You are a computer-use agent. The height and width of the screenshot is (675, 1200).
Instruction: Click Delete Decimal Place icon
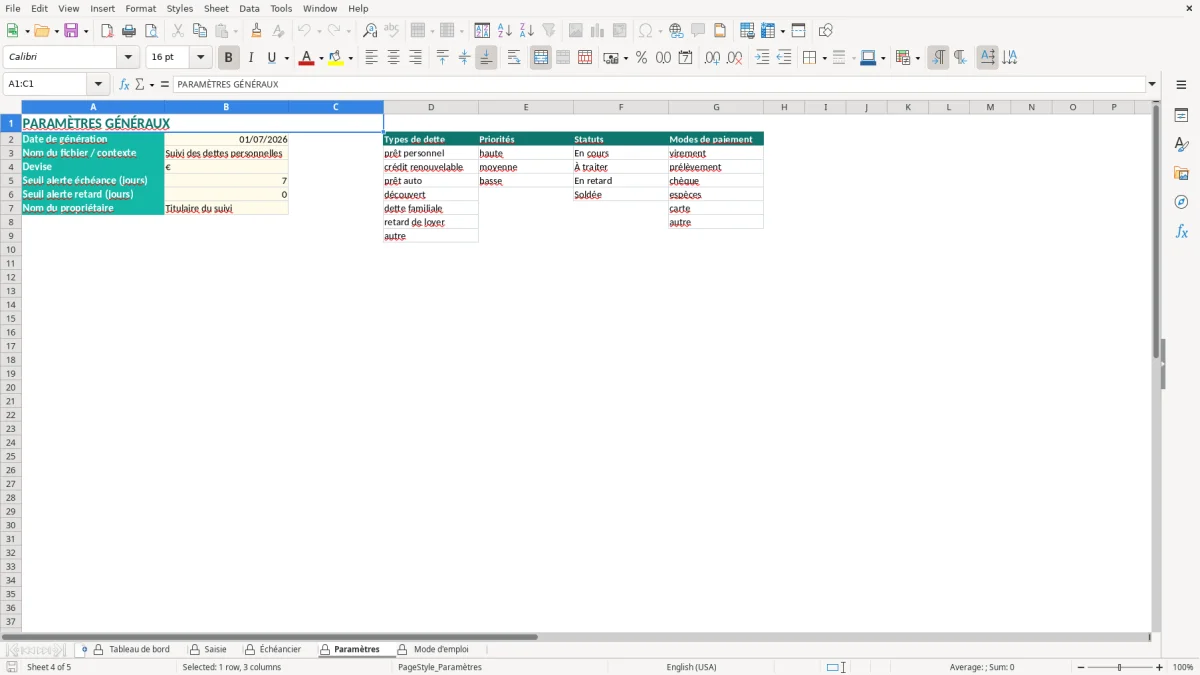[x=734, y=58]
